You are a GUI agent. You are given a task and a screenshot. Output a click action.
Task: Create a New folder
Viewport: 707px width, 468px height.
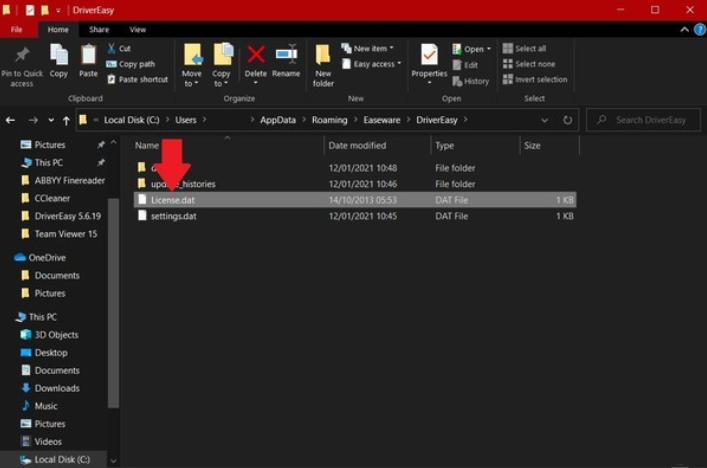323,65
